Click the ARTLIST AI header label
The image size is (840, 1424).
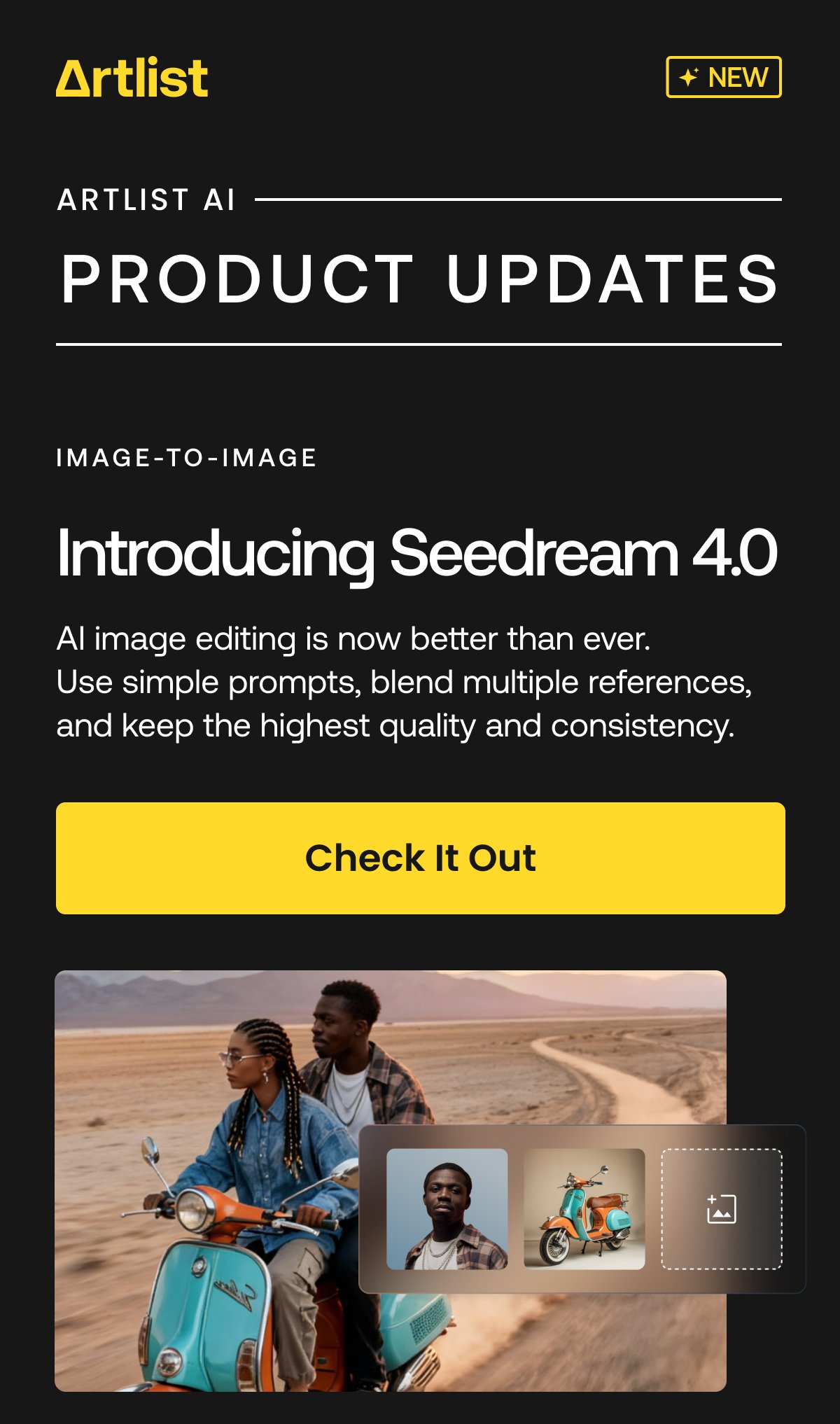[x=146, y=200]
